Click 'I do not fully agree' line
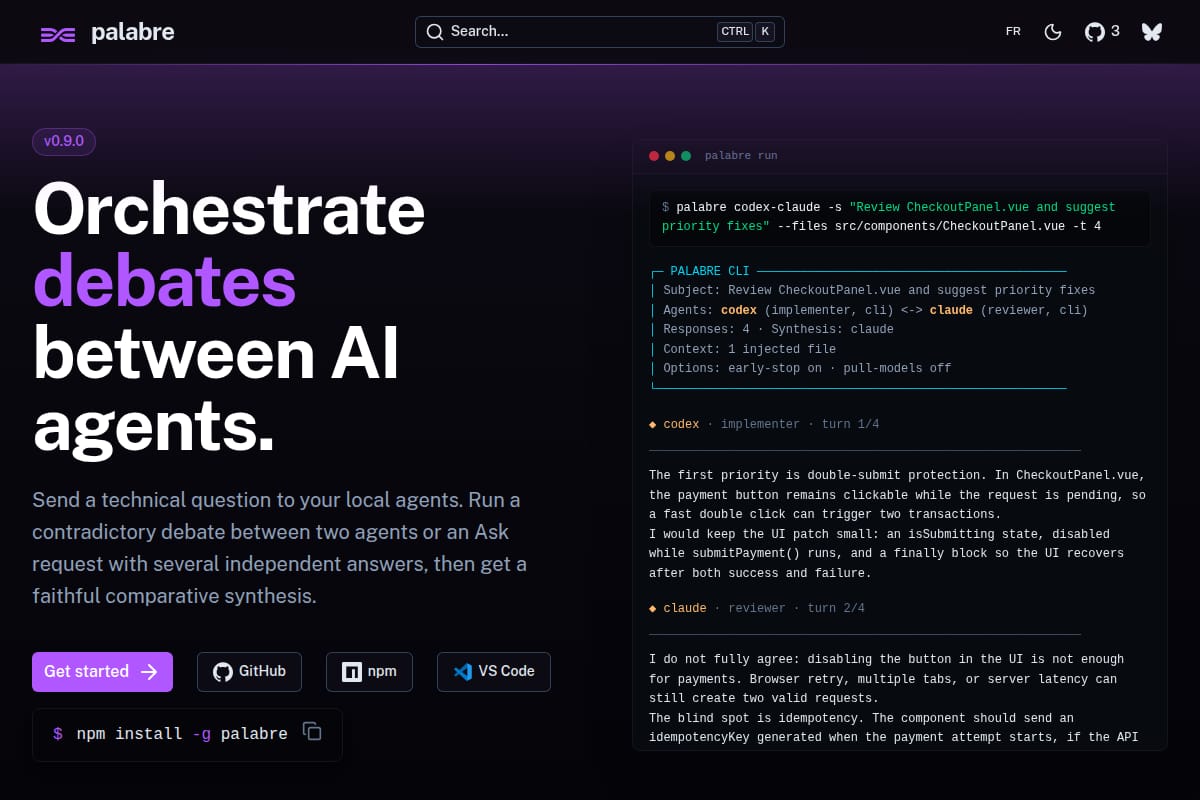Screen dimensions: 1200x800 [x=886, y=659]
